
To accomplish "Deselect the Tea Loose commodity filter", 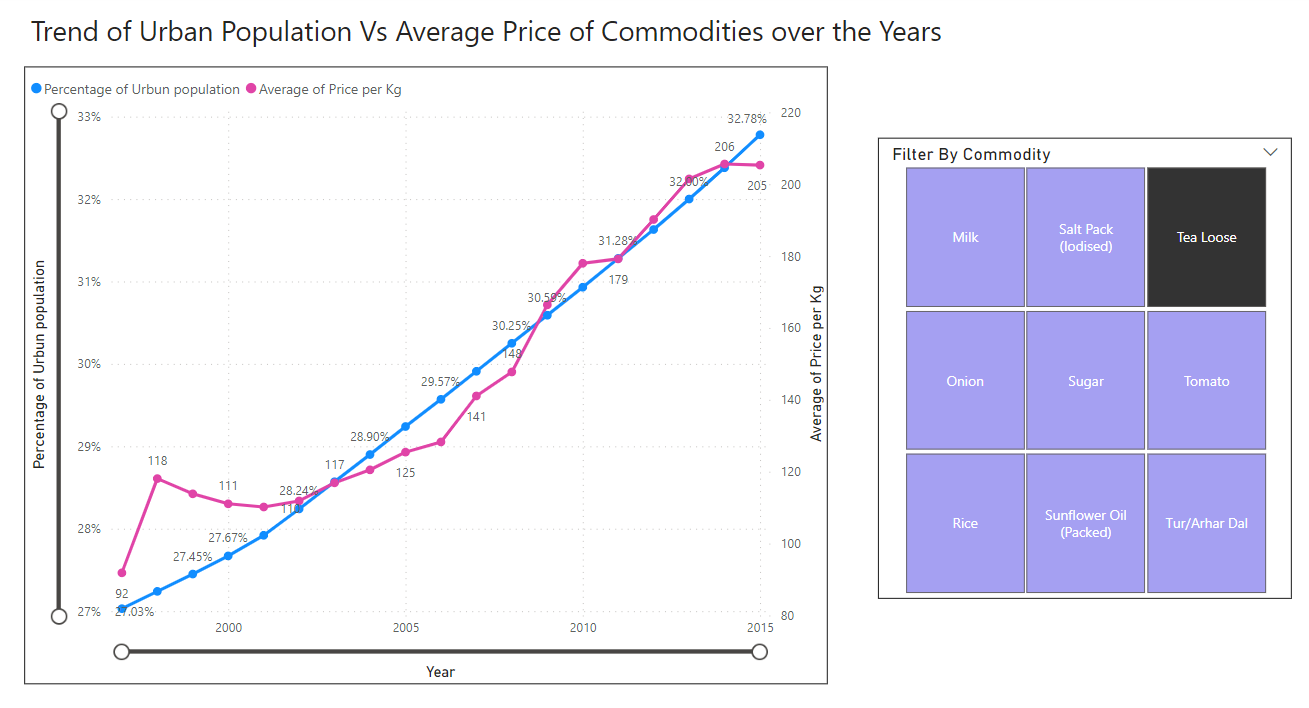I will [1206, 237].
